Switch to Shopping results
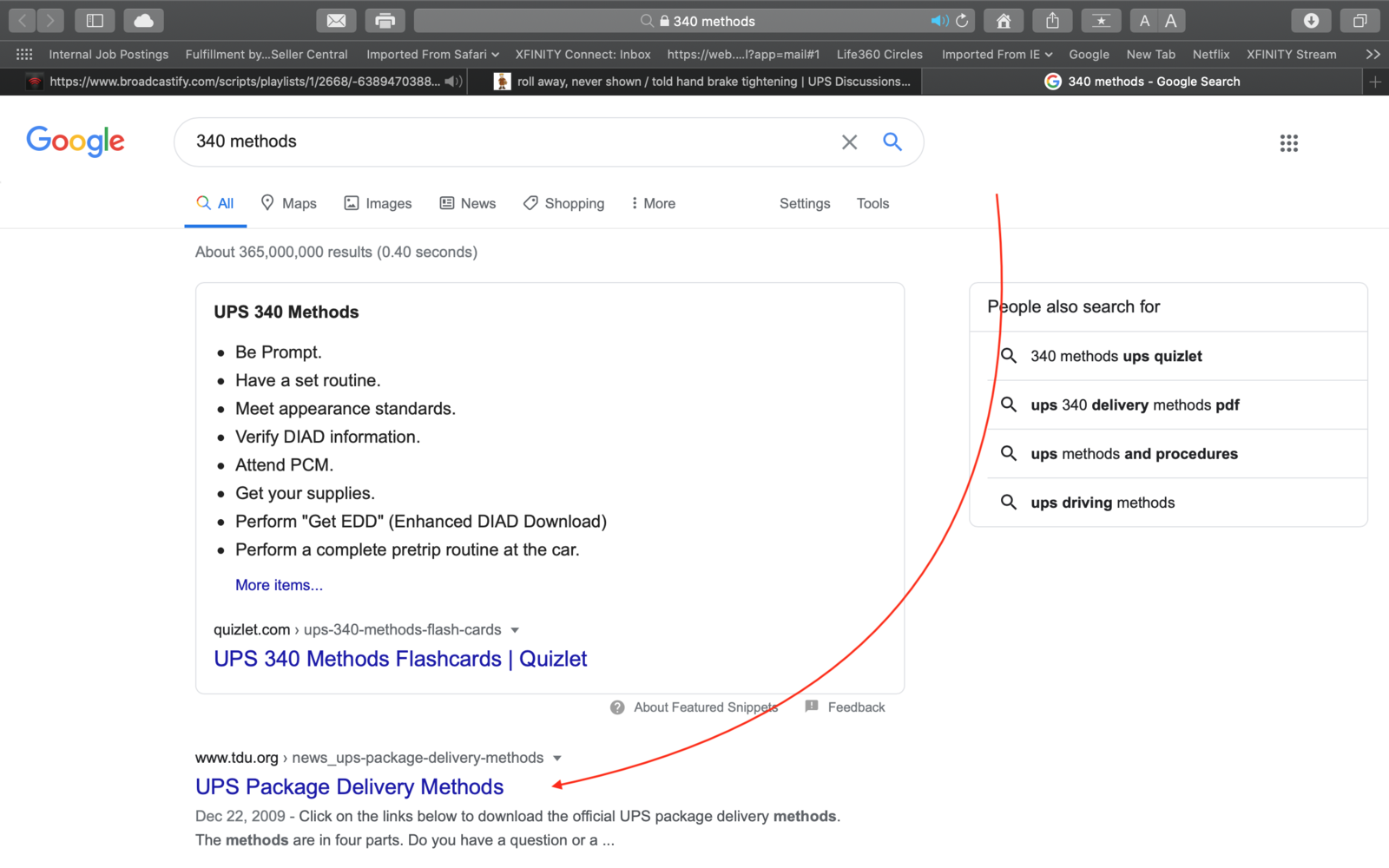The width and height of the screenshot is (1389, 868). click(x=563, y=203)
